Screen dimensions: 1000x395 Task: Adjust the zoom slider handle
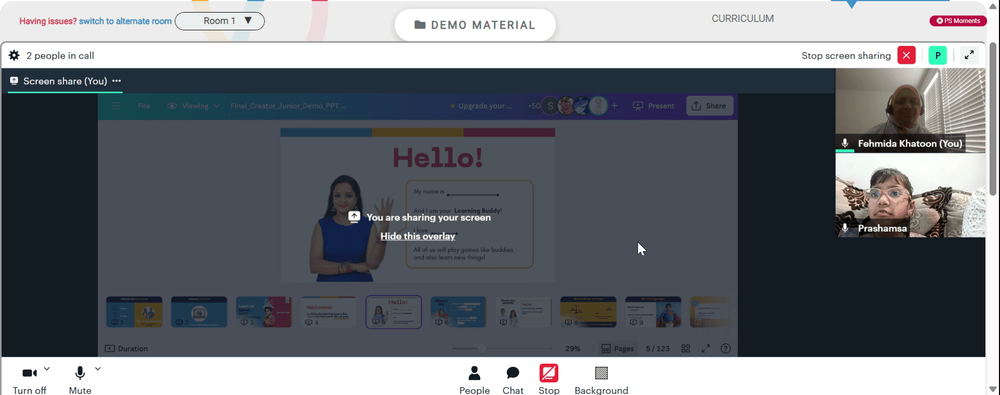[482, 348]
